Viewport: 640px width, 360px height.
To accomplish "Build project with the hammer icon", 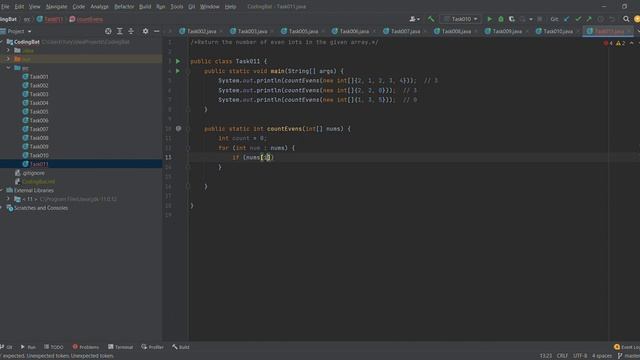I will pyautogui.click(x=431, y=19).
